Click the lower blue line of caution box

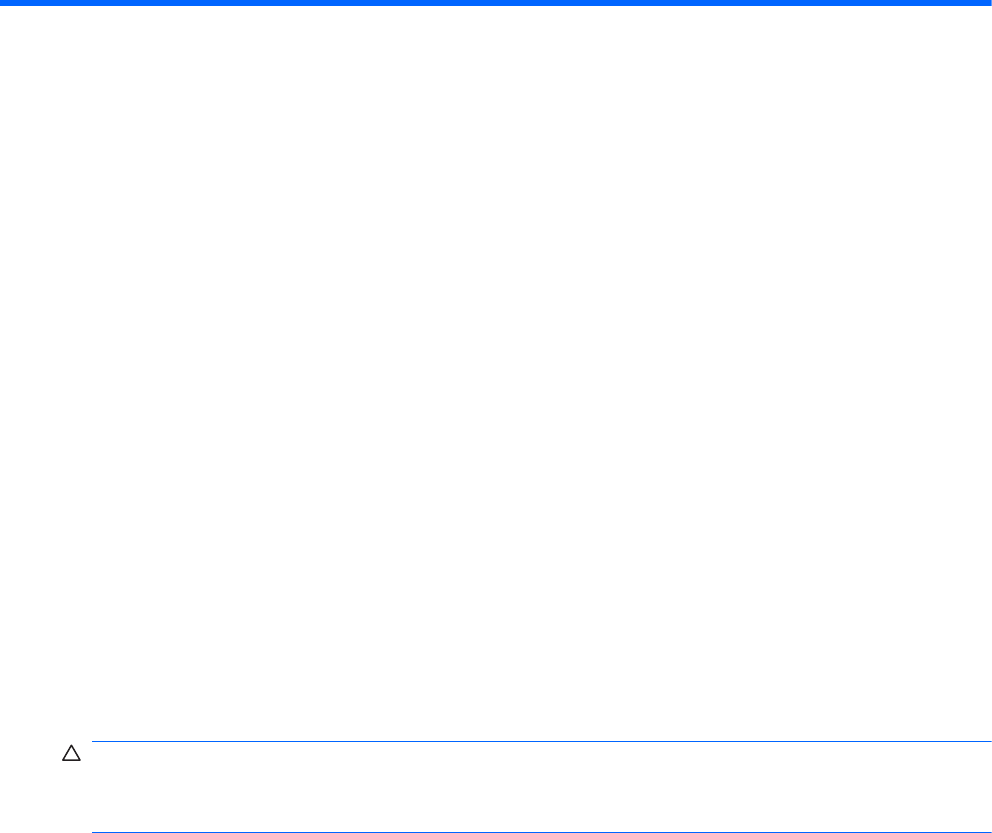tap(542, 832)
